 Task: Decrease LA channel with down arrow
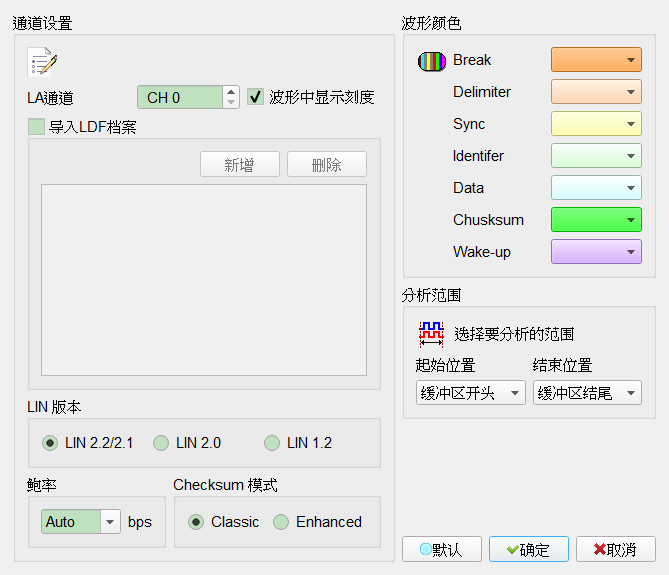tap(231, 102)
